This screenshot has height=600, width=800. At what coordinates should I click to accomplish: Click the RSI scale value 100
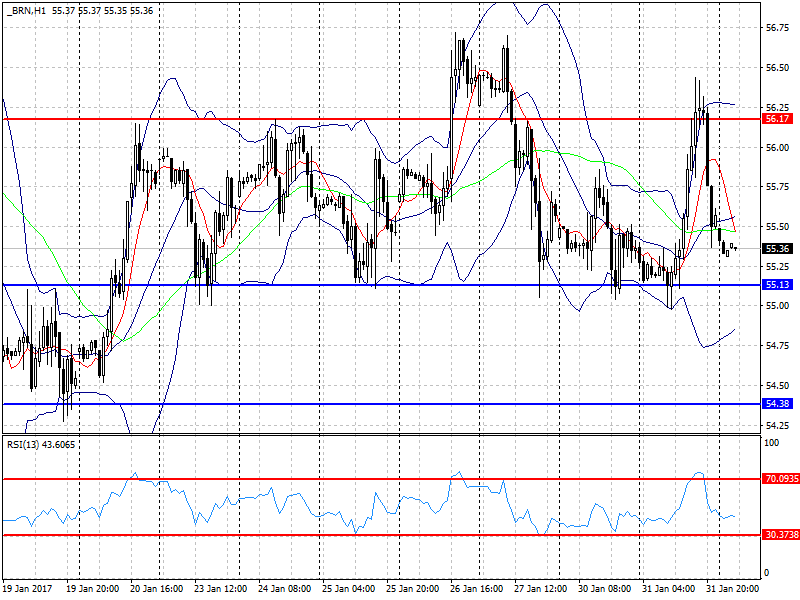pyautogui.click(x=772, y=442)
